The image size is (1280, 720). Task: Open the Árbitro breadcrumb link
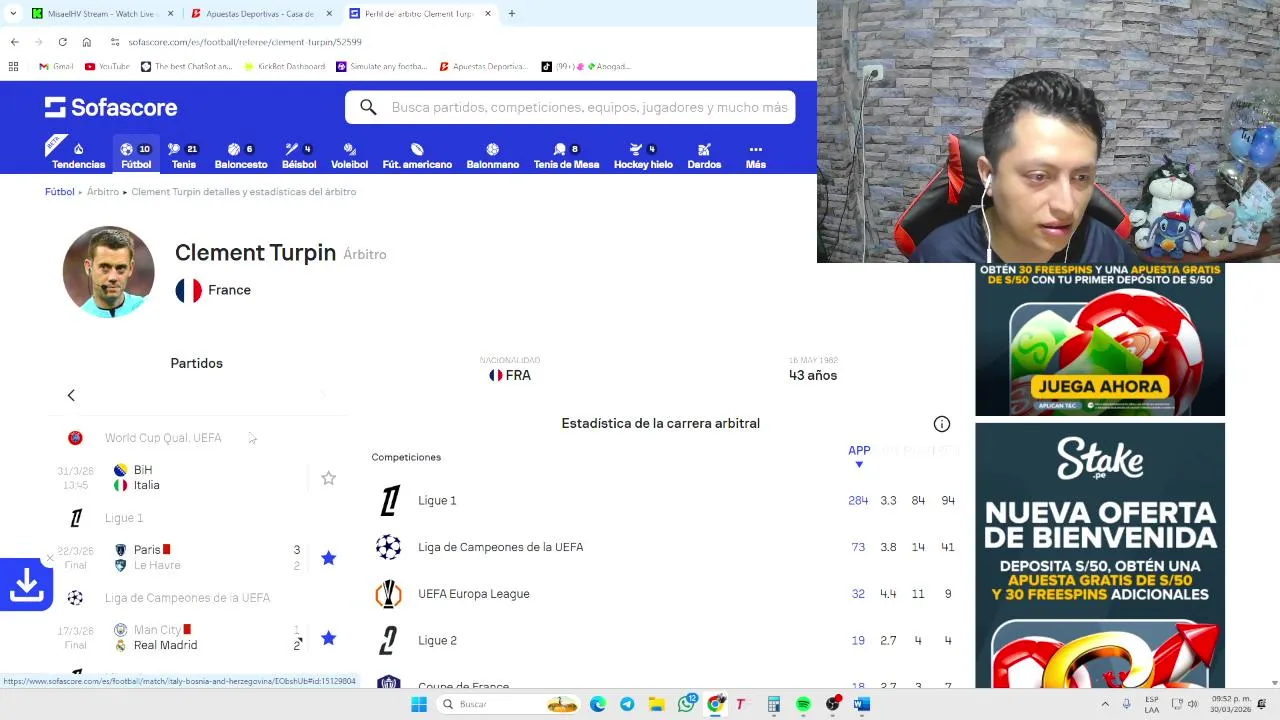(102, 191)
